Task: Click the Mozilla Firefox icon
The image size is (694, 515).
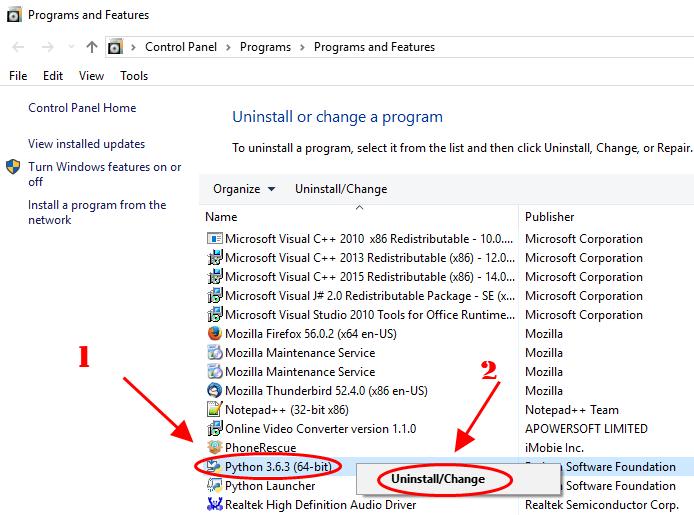Action: pyautogui.click(x=215, y=333)
